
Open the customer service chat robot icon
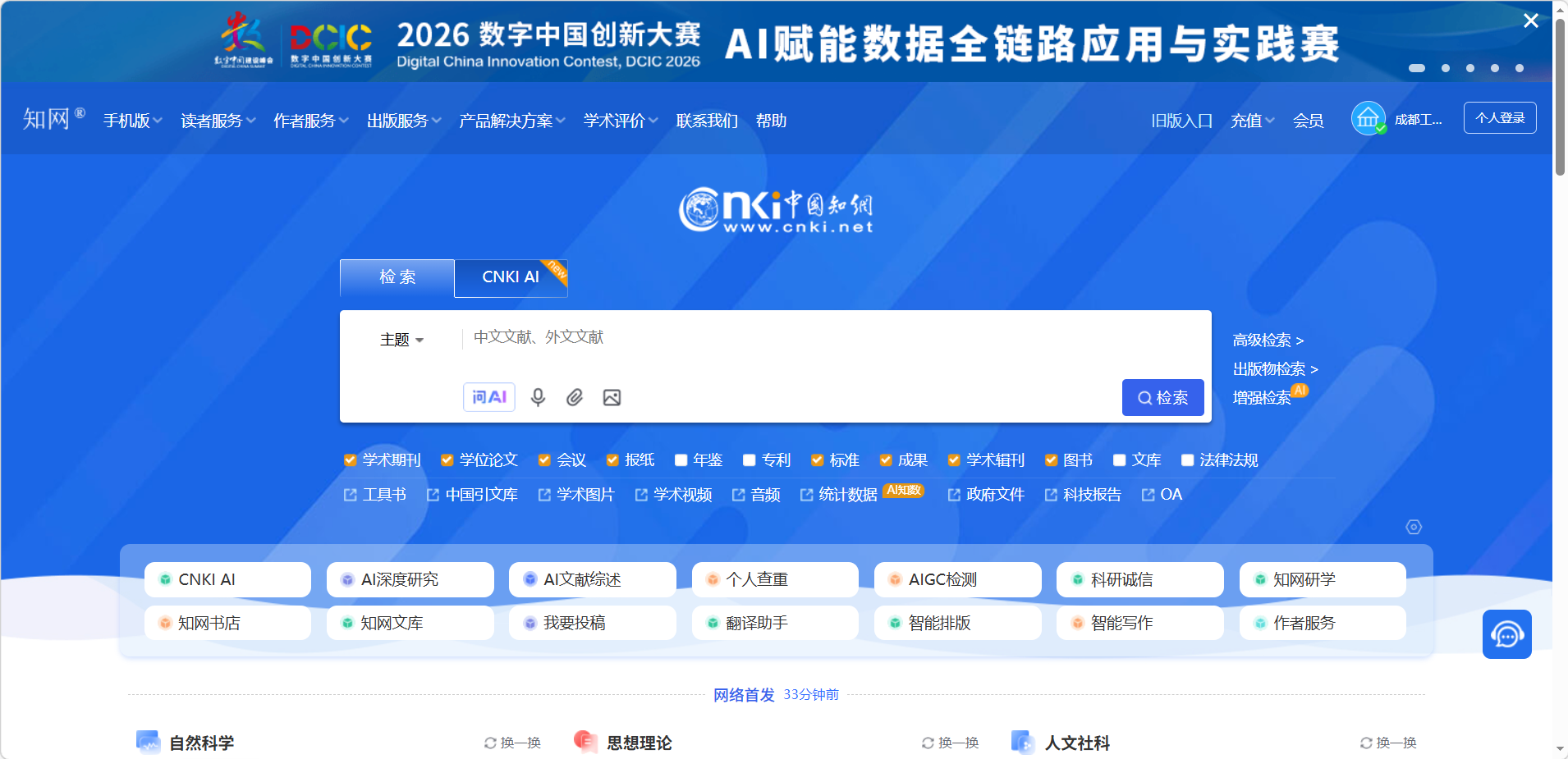(x=1507, y=634)
